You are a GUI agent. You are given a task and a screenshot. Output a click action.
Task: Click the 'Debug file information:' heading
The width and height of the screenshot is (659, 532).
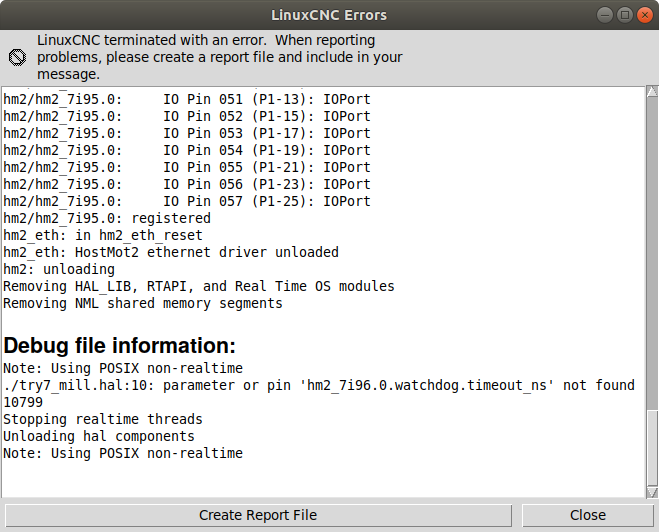[x=119, y=346]
